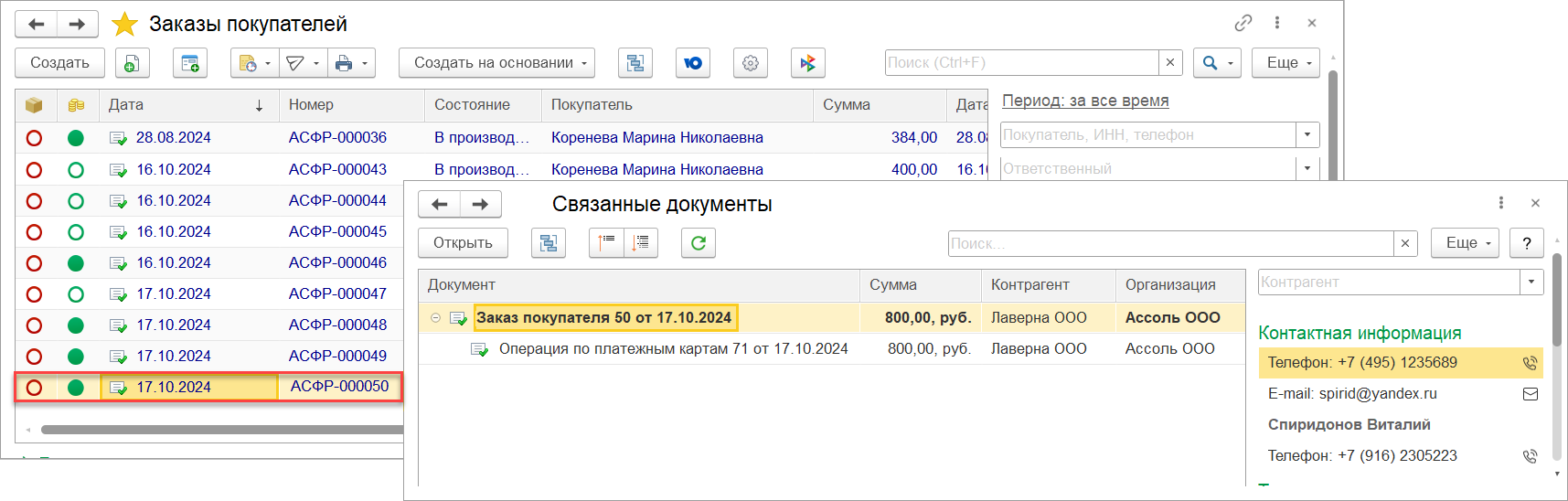Open list settings via the gear icon
This screenshot has width=1568, height=501.
pos(751,63)
